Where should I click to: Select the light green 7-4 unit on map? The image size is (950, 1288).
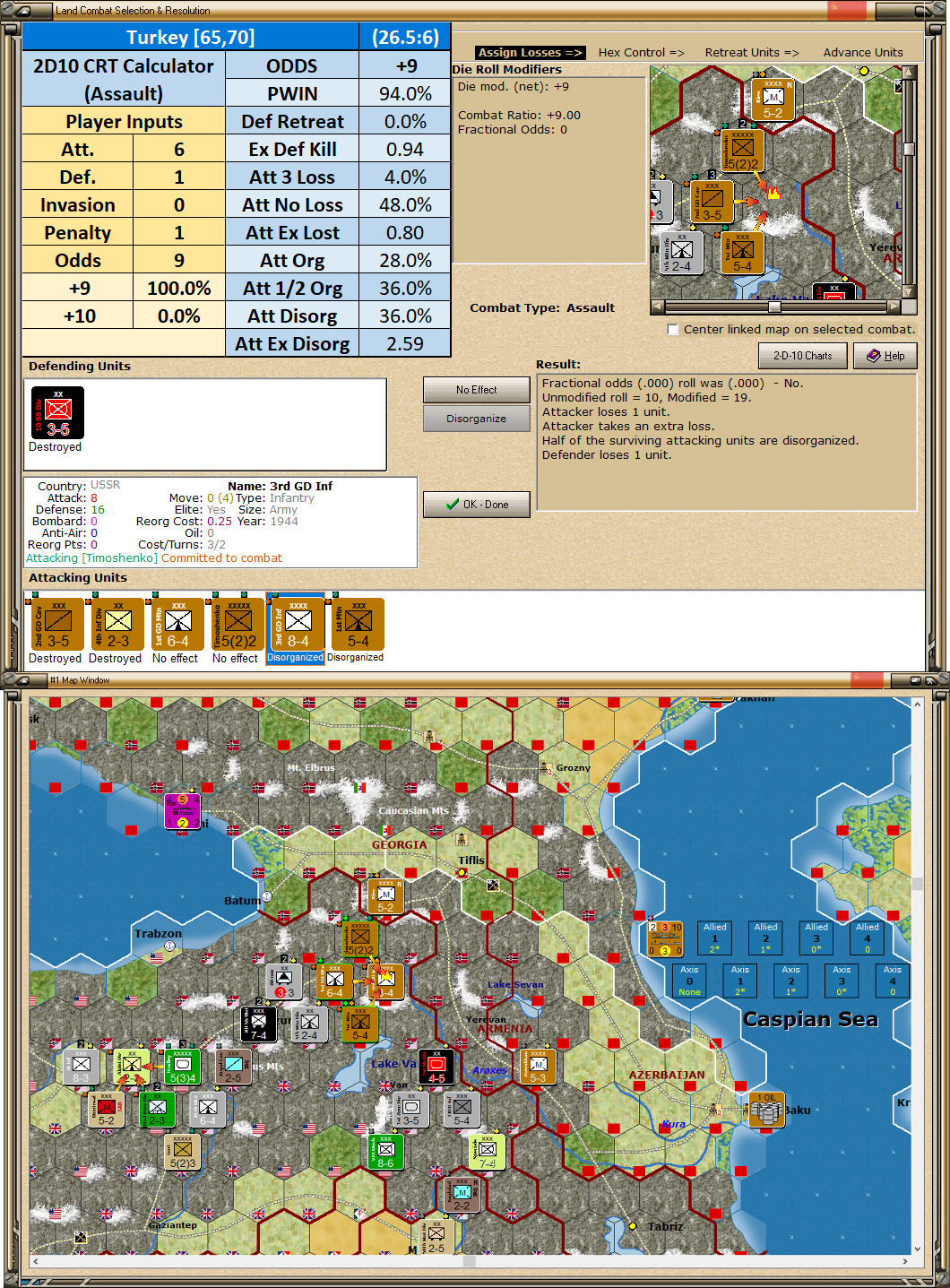pos(487,1152)
